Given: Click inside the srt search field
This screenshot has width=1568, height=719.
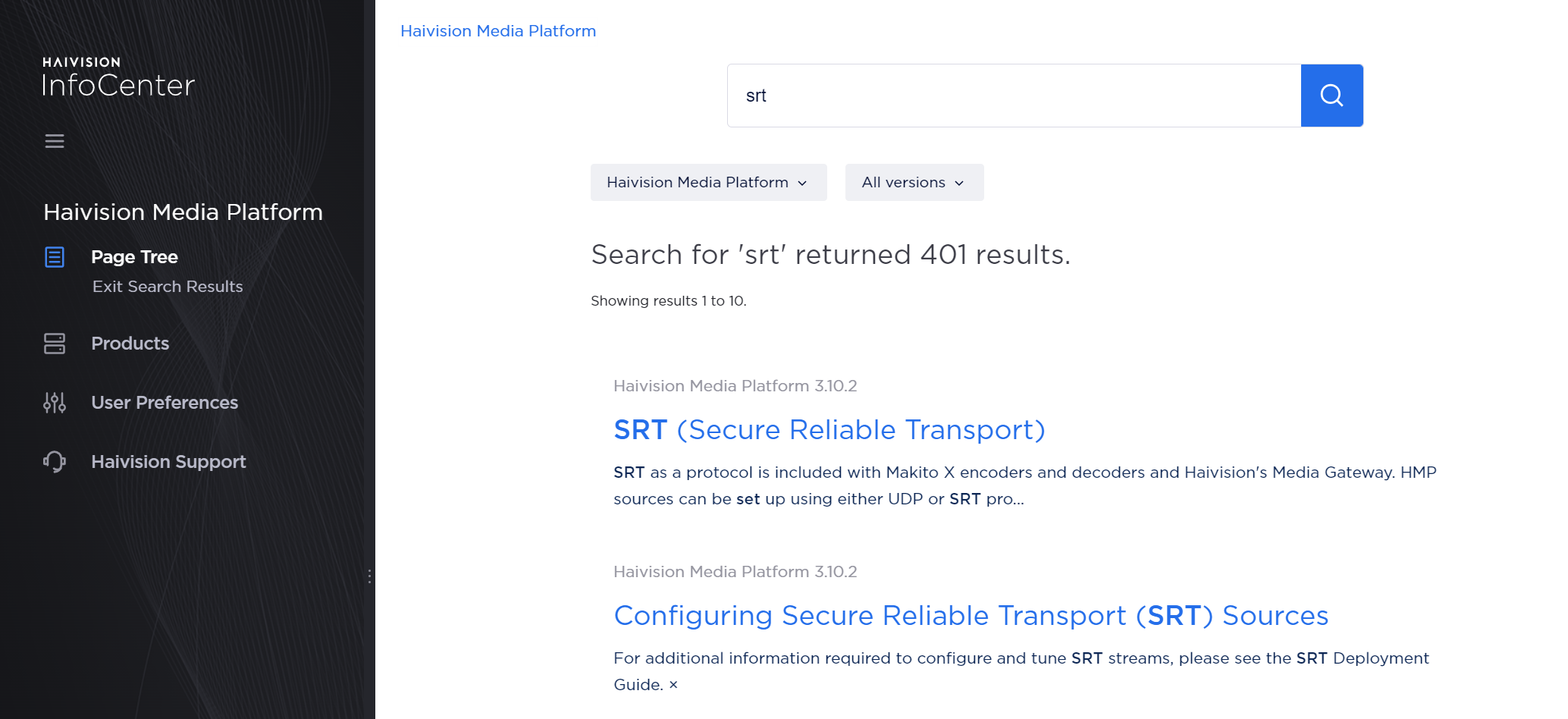Looking at the screenshot, I should pyautogui.click(x=910, y=95).
